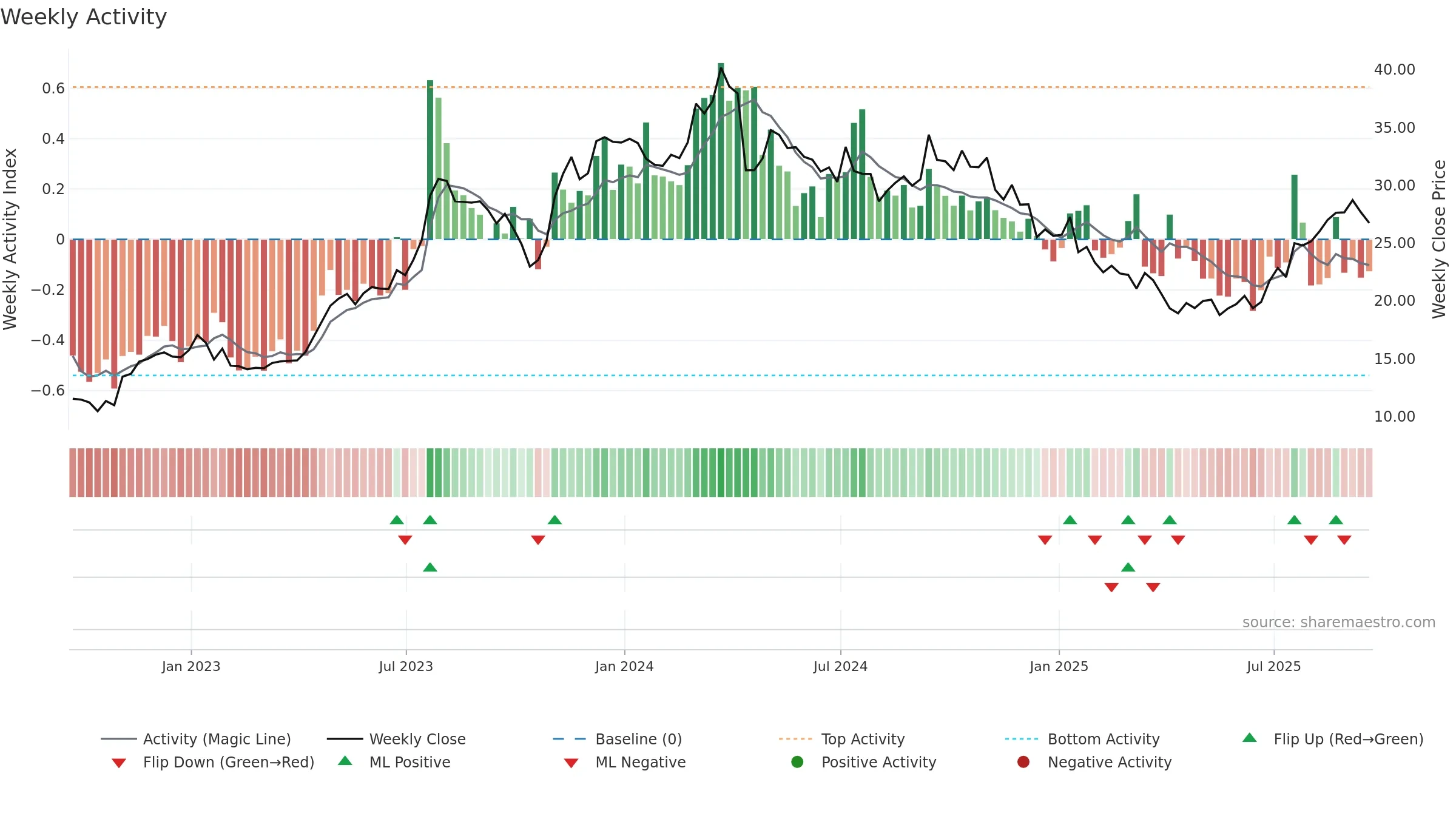Click the tallest green bar near March 2024

pyautogui.click(x=721, y=151)
